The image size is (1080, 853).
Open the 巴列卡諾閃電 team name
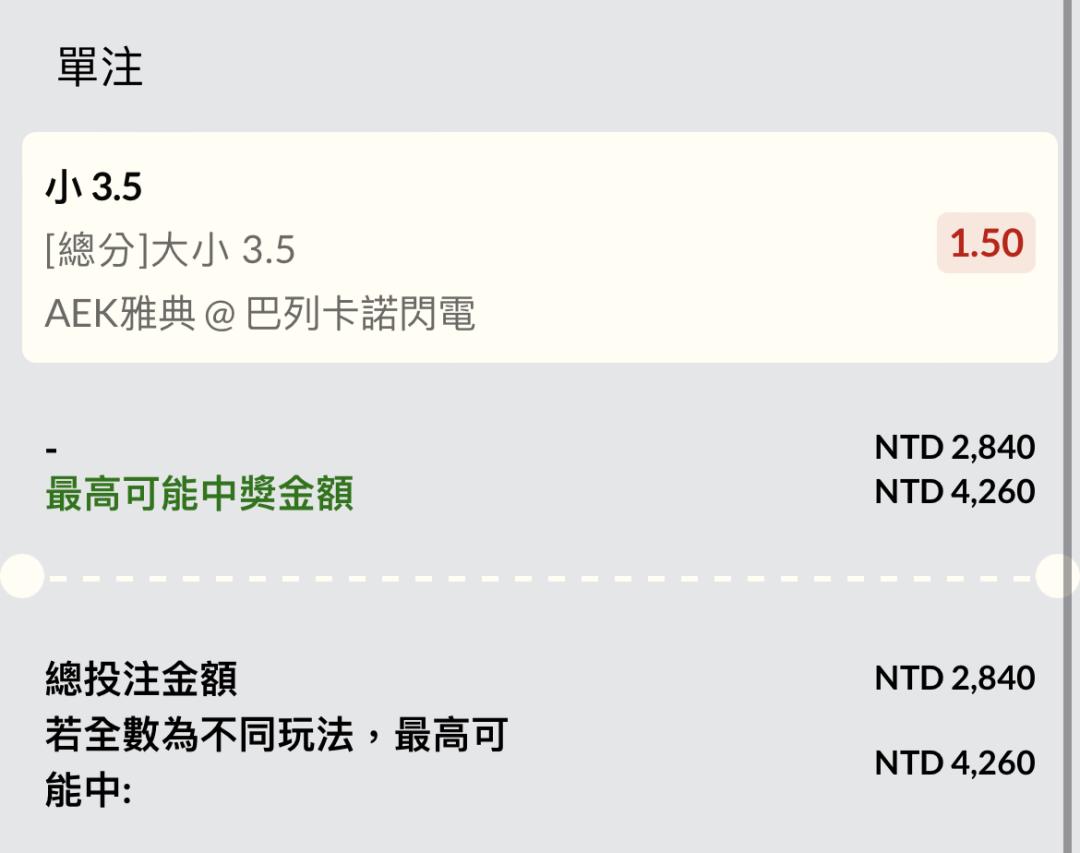point(360,314)
